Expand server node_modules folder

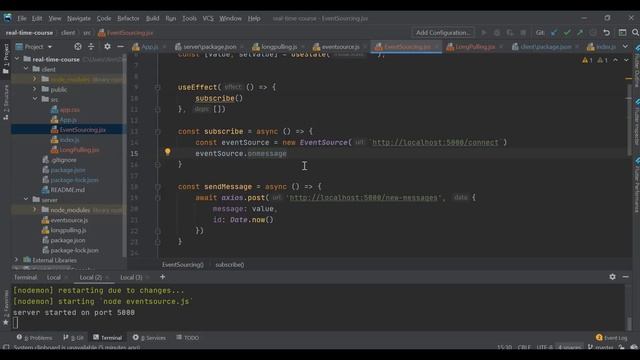coord(35,210)
